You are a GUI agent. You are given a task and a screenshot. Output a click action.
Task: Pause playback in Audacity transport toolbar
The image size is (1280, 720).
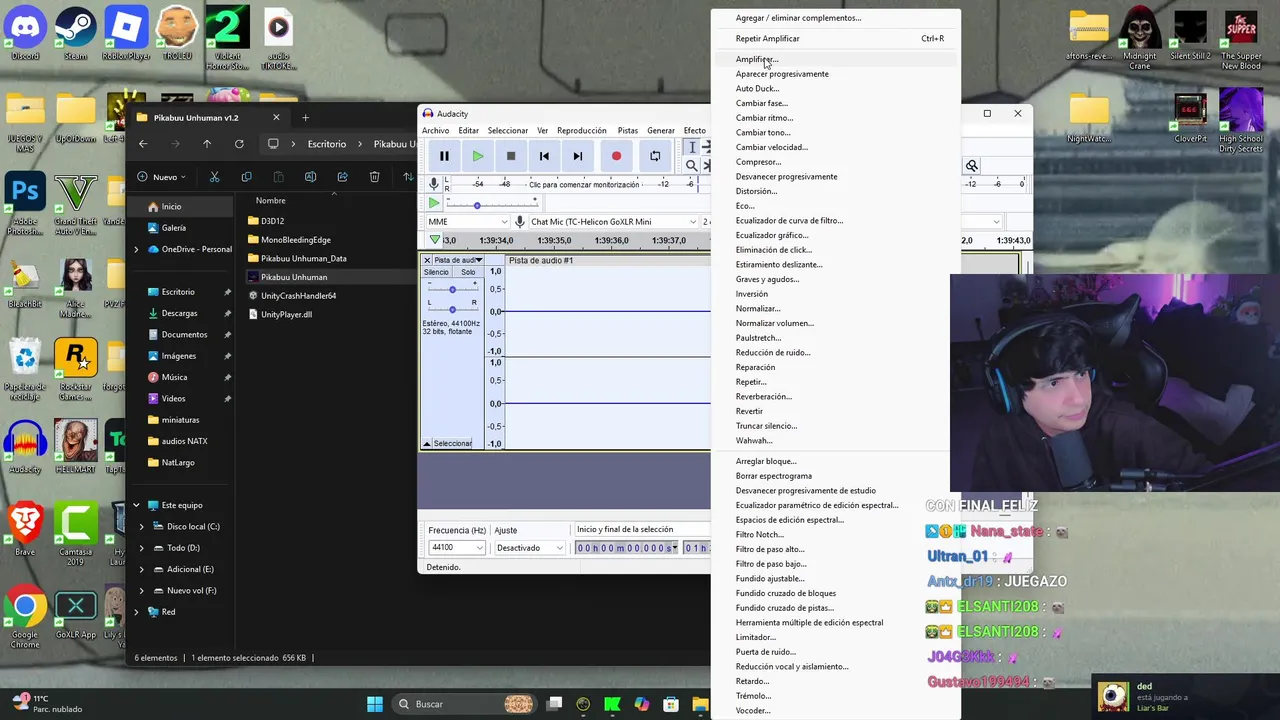coord(444,156)
